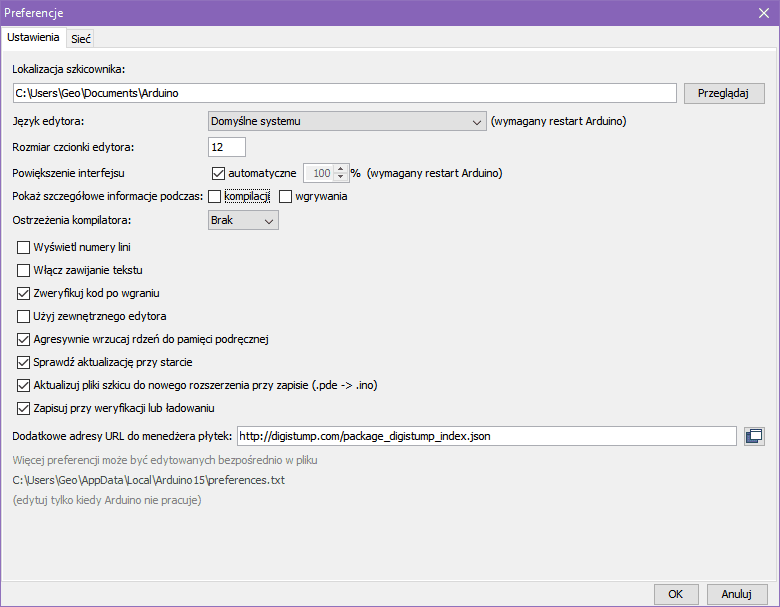The image size is (780, 607).
Task: Expand the Ostrzeżenia kompilatora dropdown
Action: (x=243, y=220)
